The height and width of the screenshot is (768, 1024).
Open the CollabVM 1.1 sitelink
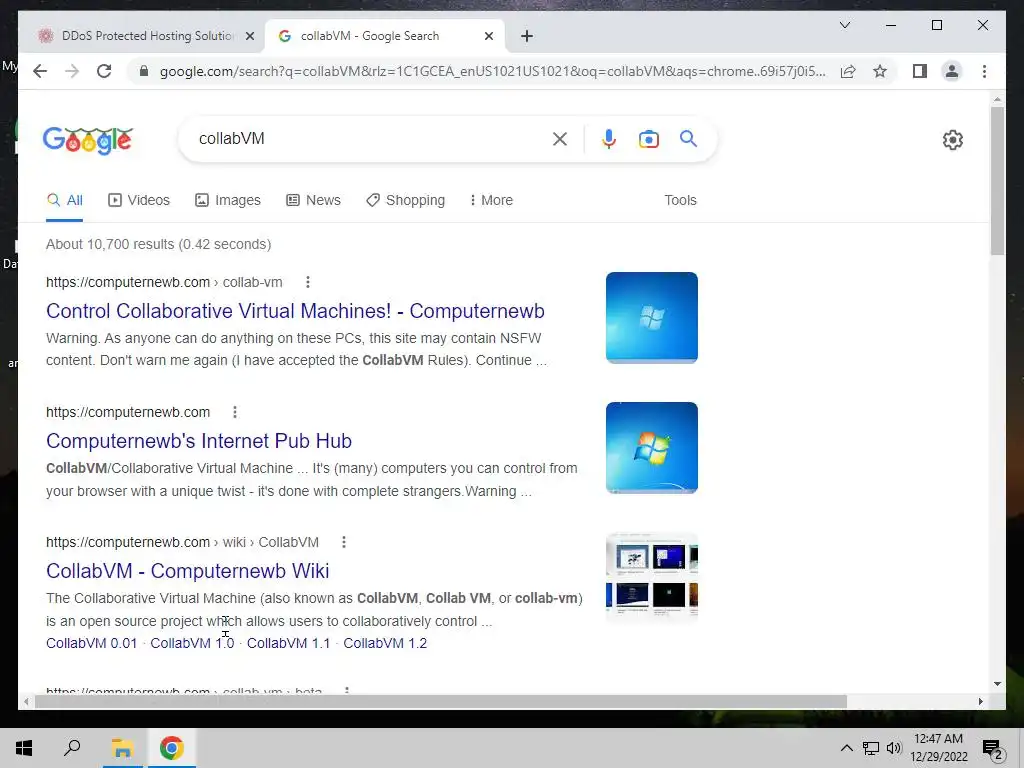click(x=289, y=643)
